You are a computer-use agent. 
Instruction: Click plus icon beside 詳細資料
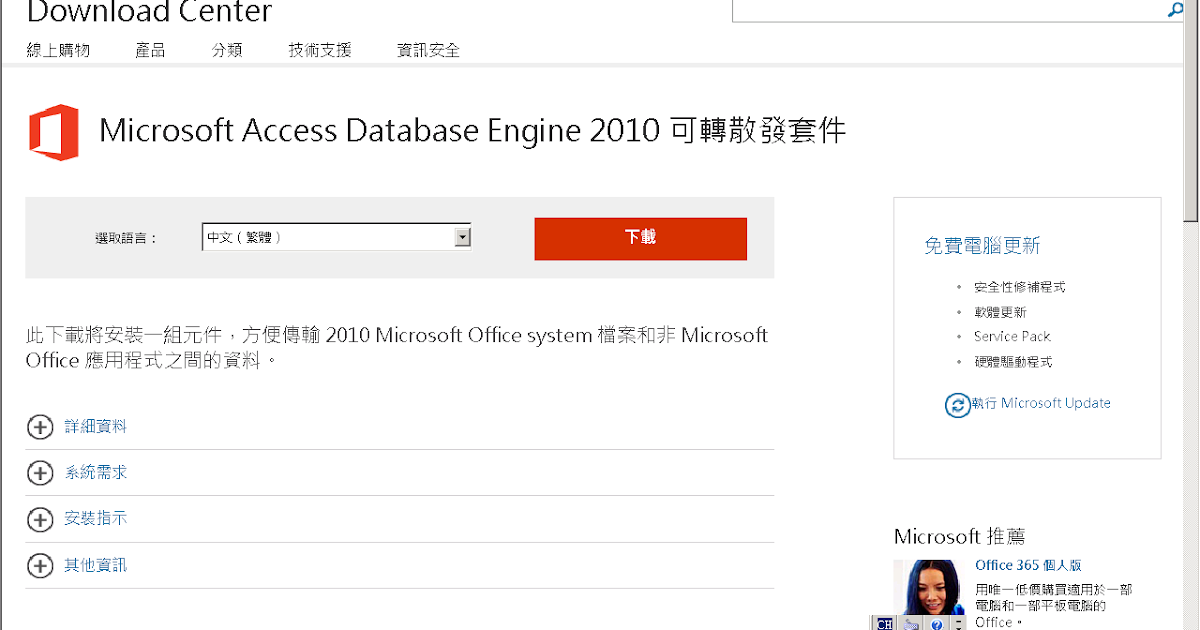click(x=40, y=427)
